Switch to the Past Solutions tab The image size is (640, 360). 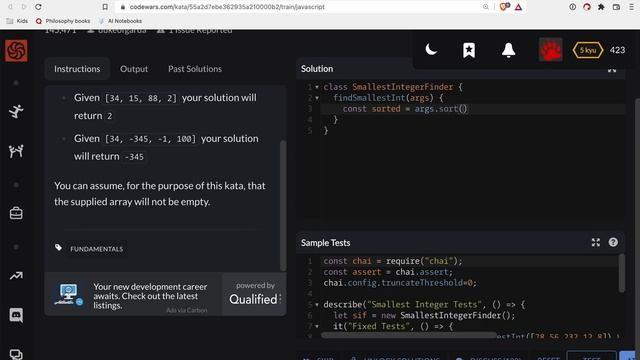coord(195,69)
